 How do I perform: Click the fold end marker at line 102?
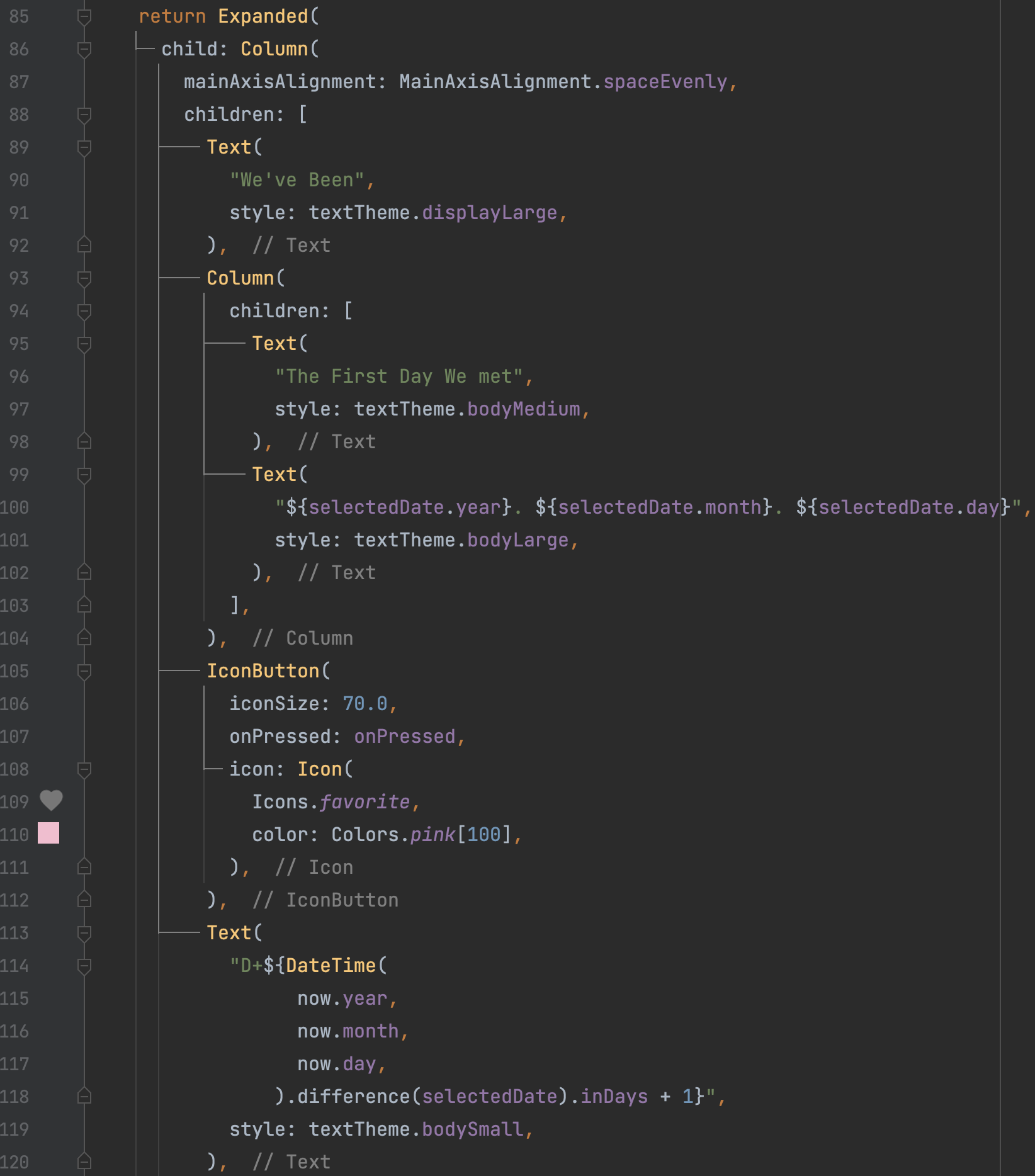[84, 573]
